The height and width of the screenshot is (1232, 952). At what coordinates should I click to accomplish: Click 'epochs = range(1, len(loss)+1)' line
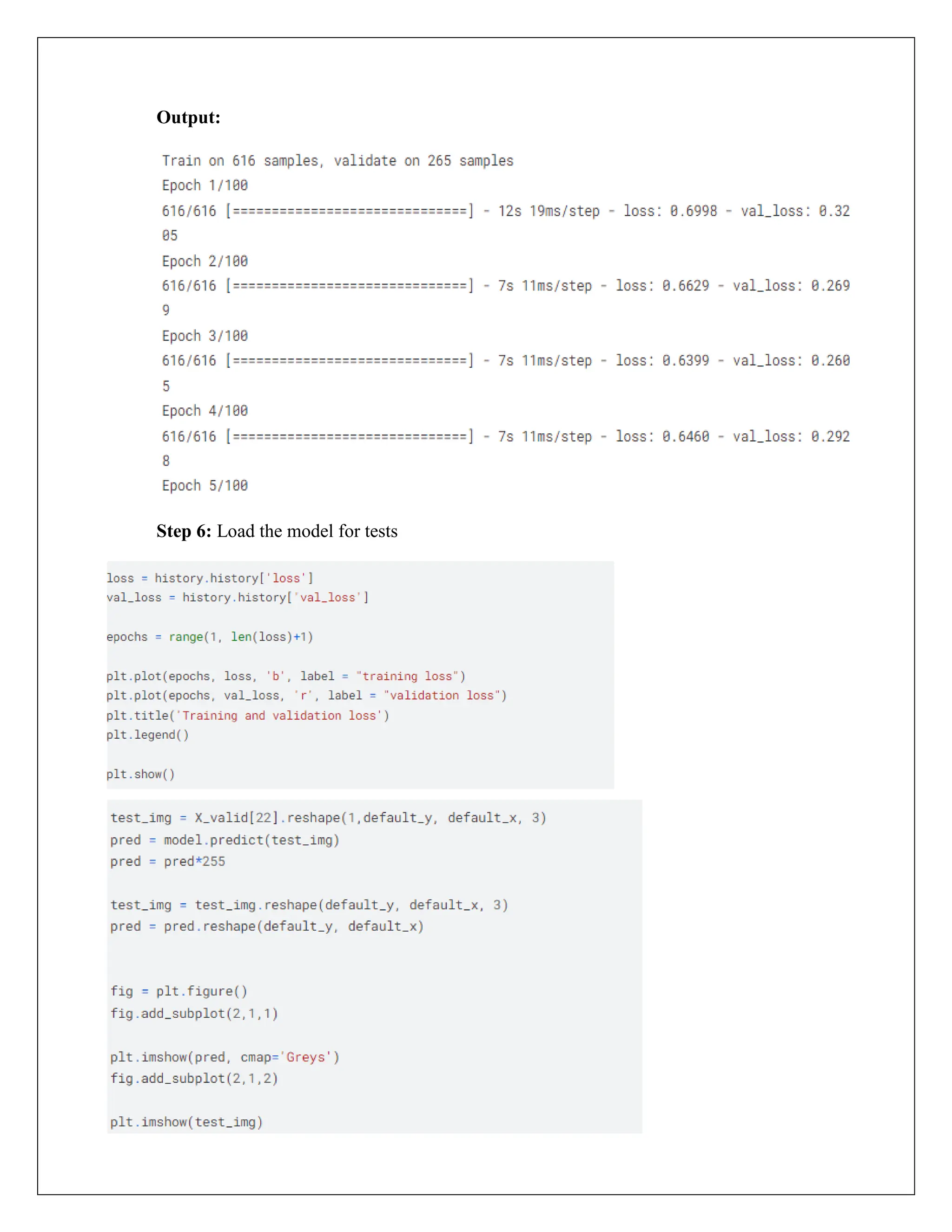click(x=210, y=637)
